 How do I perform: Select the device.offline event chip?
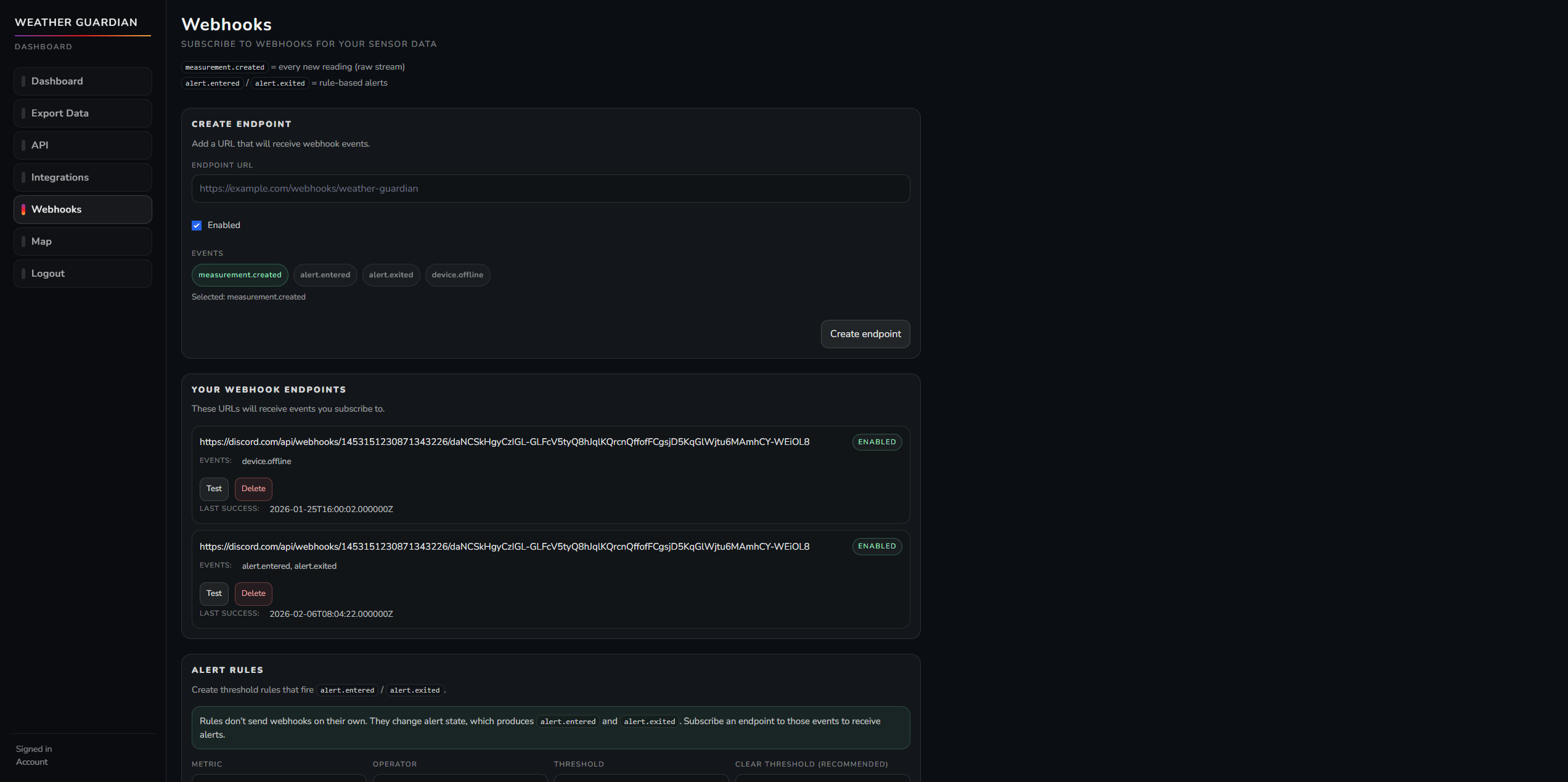coord(457,275)
